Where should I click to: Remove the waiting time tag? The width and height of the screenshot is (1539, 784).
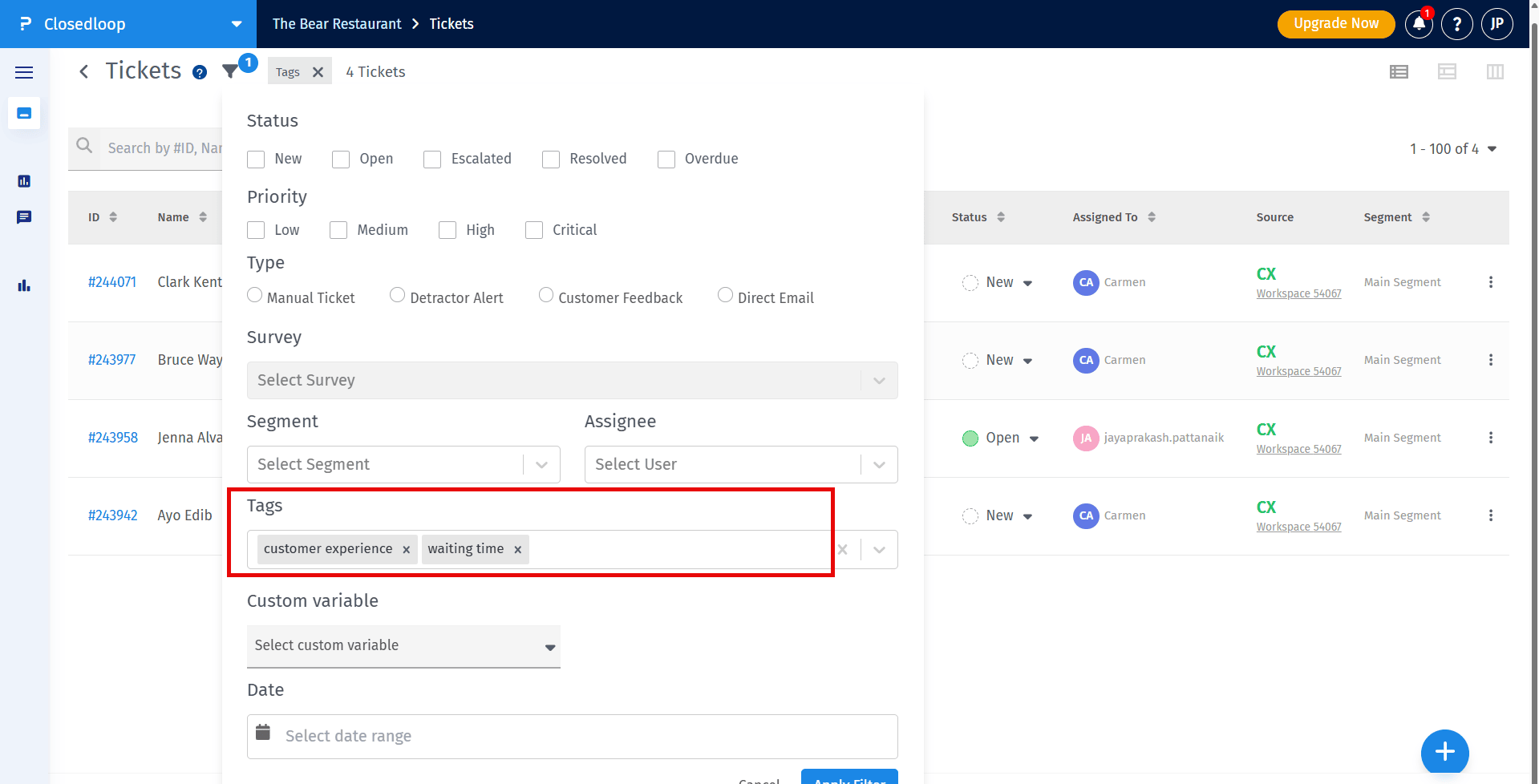[x=518, y=549]
